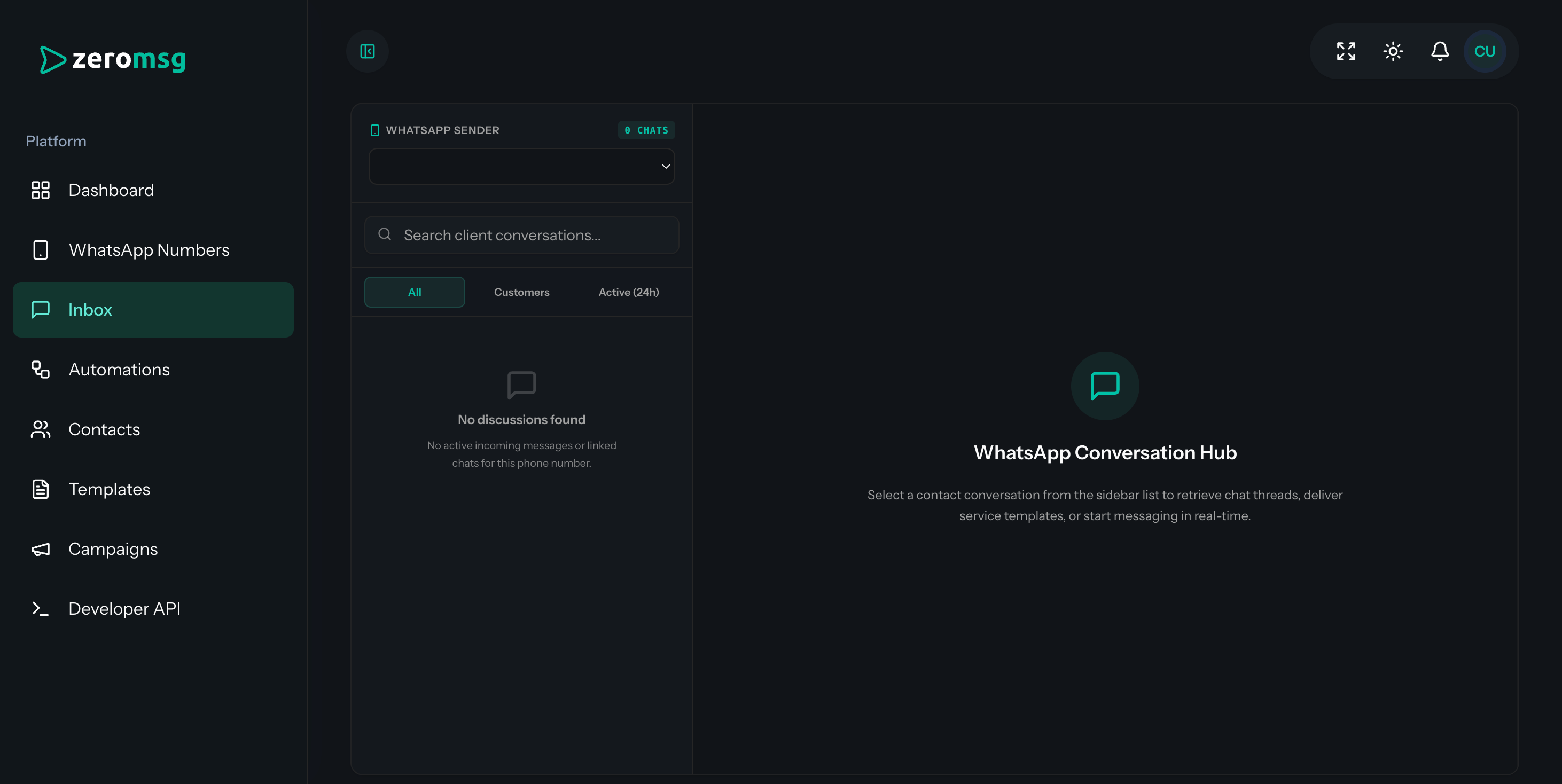This screenshot has width=1562, height=784.
Task: Click the Automations workflow icon
Action: tap(41, 369)
